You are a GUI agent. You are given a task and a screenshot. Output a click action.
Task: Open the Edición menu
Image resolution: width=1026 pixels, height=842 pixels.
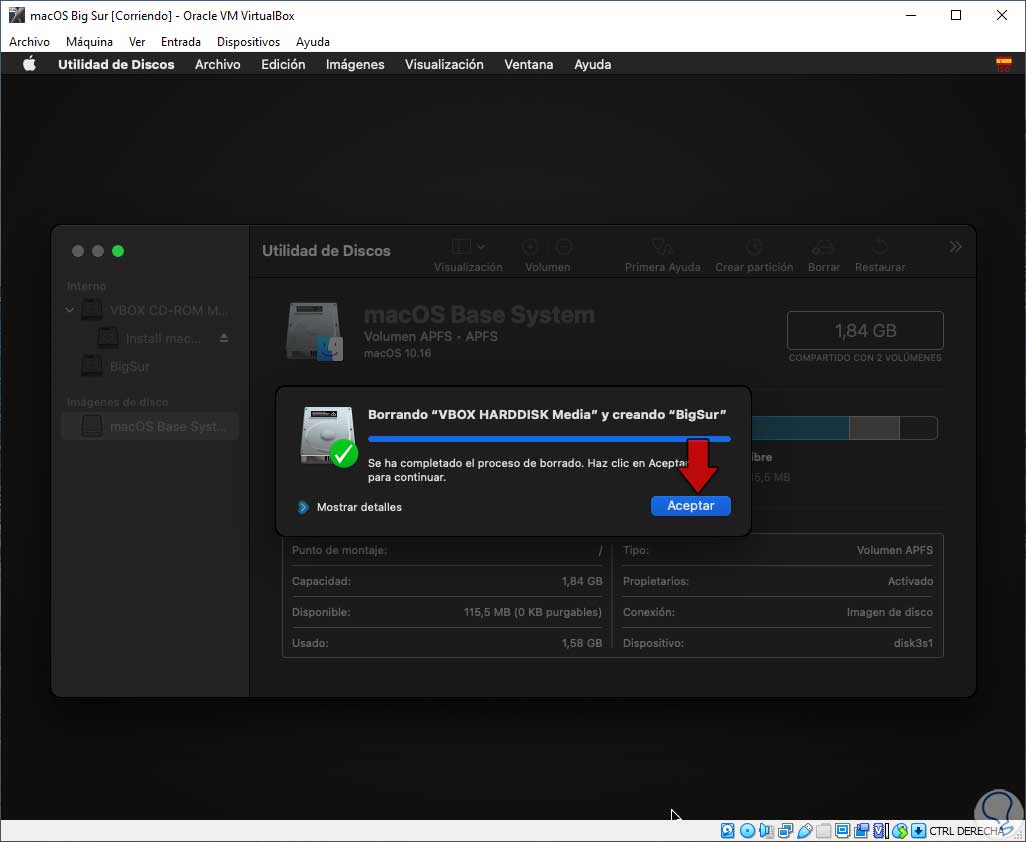(x=283, y=64)
